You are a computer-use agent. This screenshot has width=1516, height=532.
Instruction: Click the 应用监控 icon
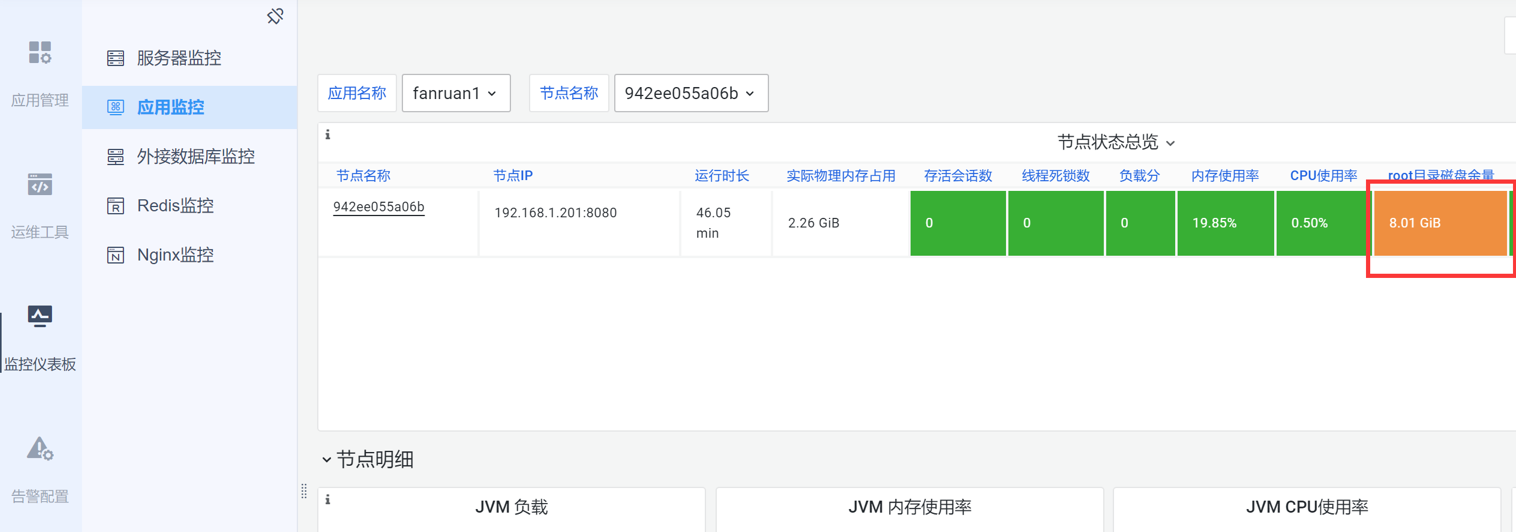[116, 107]
